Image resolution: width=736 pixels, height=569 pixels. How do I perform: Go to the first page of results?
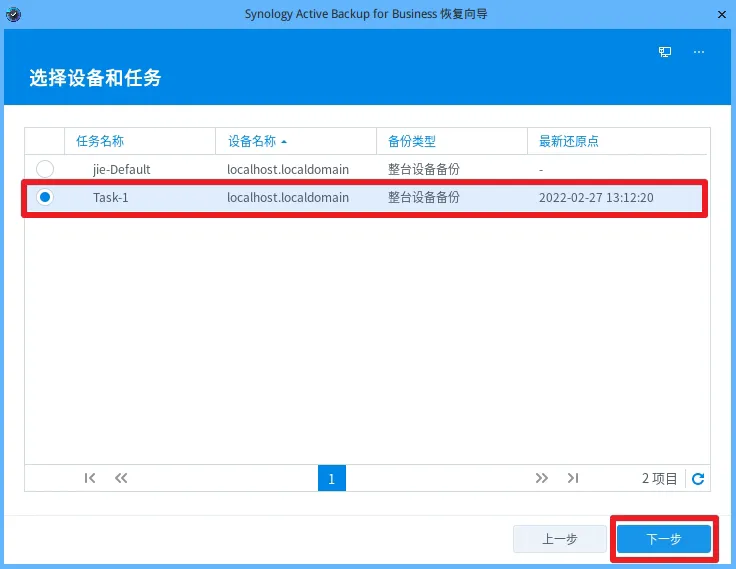pyautogui.click(x=90, y=478)
